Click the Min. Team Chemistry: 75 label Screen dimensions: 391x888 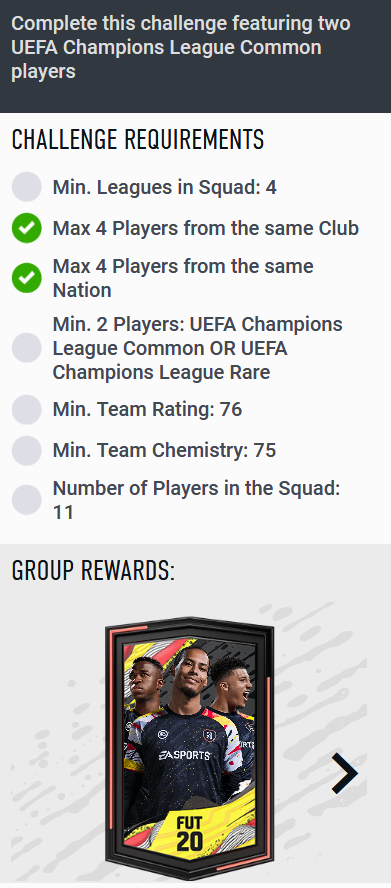(x=164, y=450)
